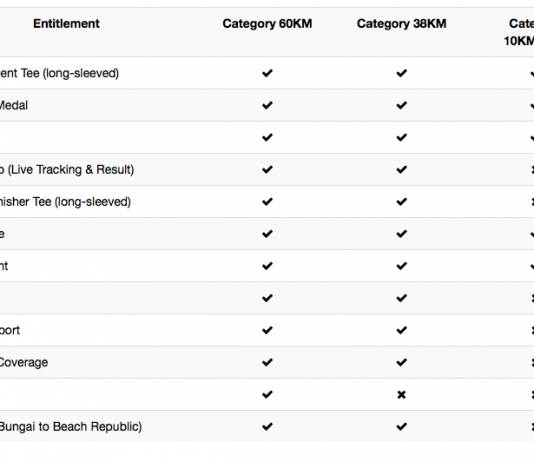Click the Entitlement column header
Image resolution: width=534 pixels, height=462 pixels.
pyautogui.click(x=66, y=24)
